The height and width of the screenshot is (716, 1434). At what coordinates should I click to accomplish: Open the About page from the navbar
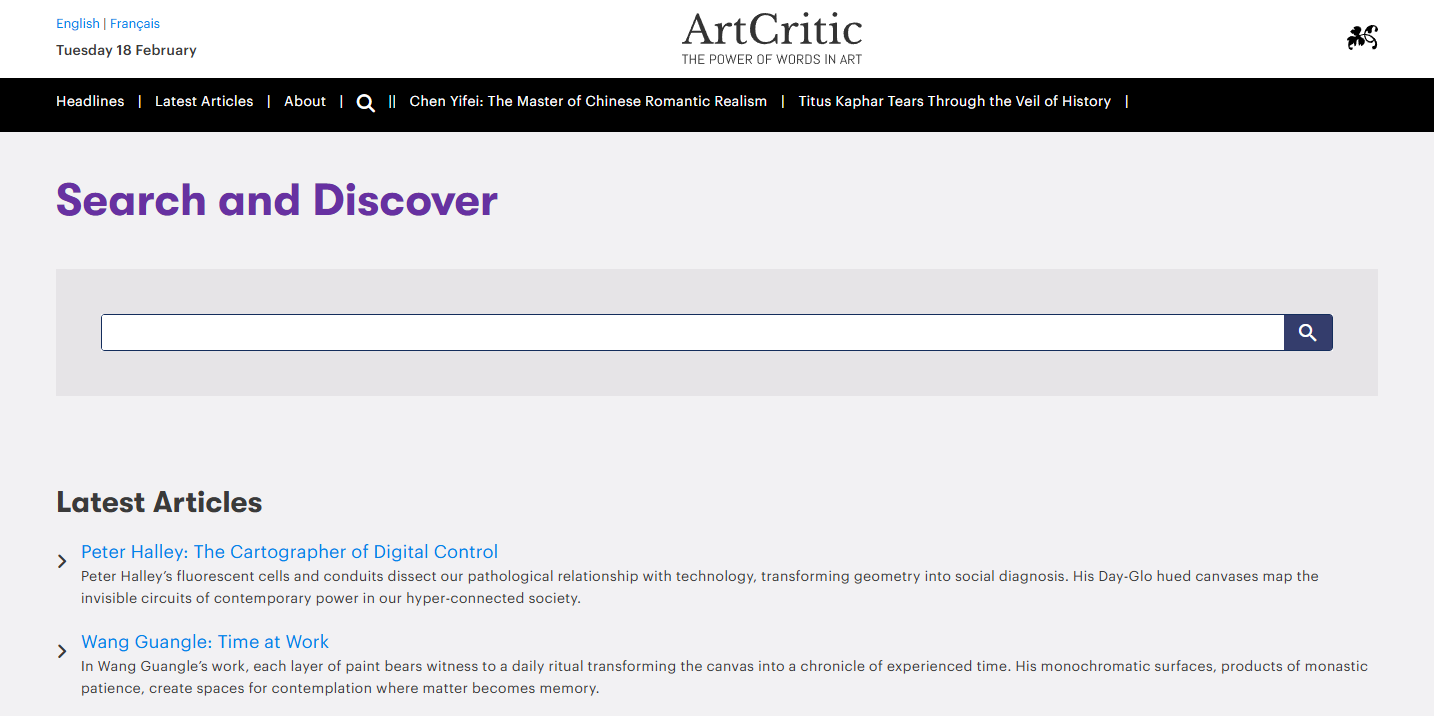[x=305, y=101]
